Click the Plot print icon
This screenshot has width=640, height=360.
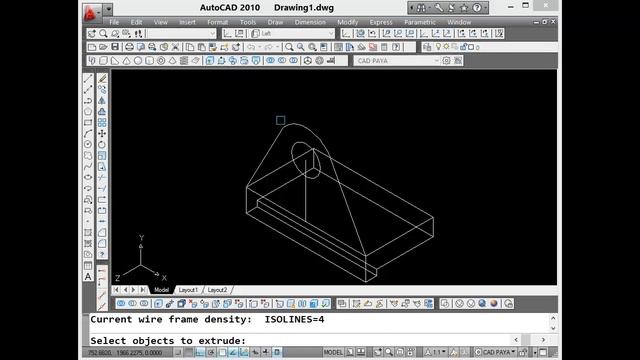click(129, 47)
